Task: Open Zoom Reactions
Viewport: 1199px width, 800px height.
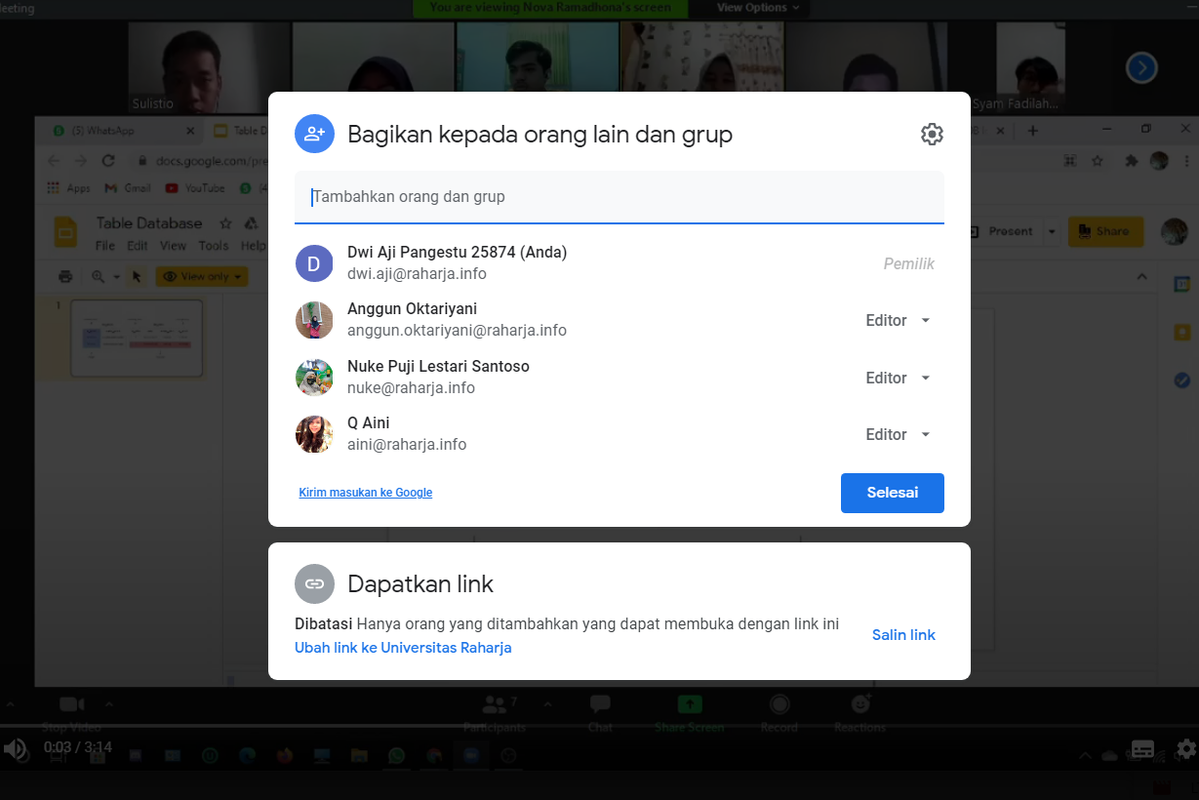Action: point(859,714)
